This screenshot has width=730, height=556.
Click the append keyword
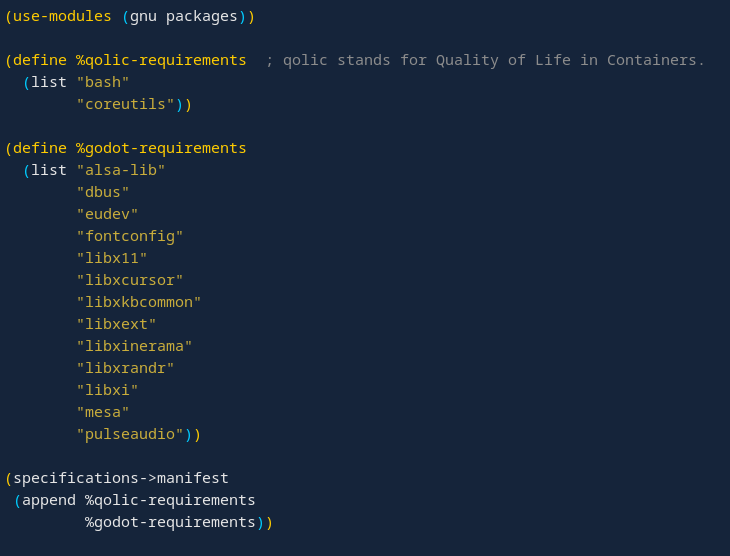[x=48, y=500]
